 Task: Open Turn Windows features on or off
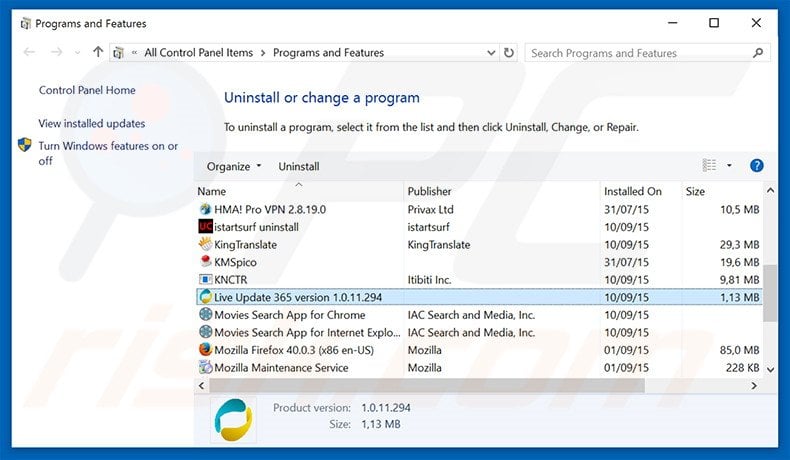pos(108,153)
